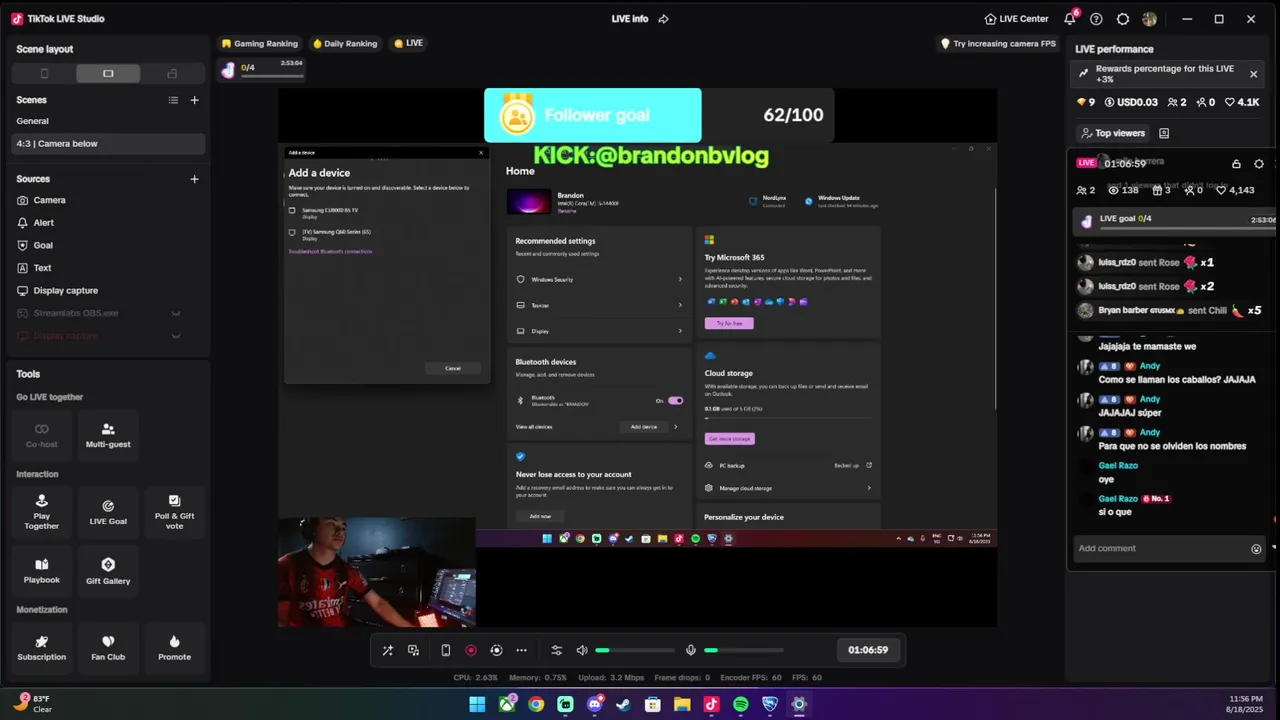
Task: Open chat panel settings gear
Action: [1259, 164]
